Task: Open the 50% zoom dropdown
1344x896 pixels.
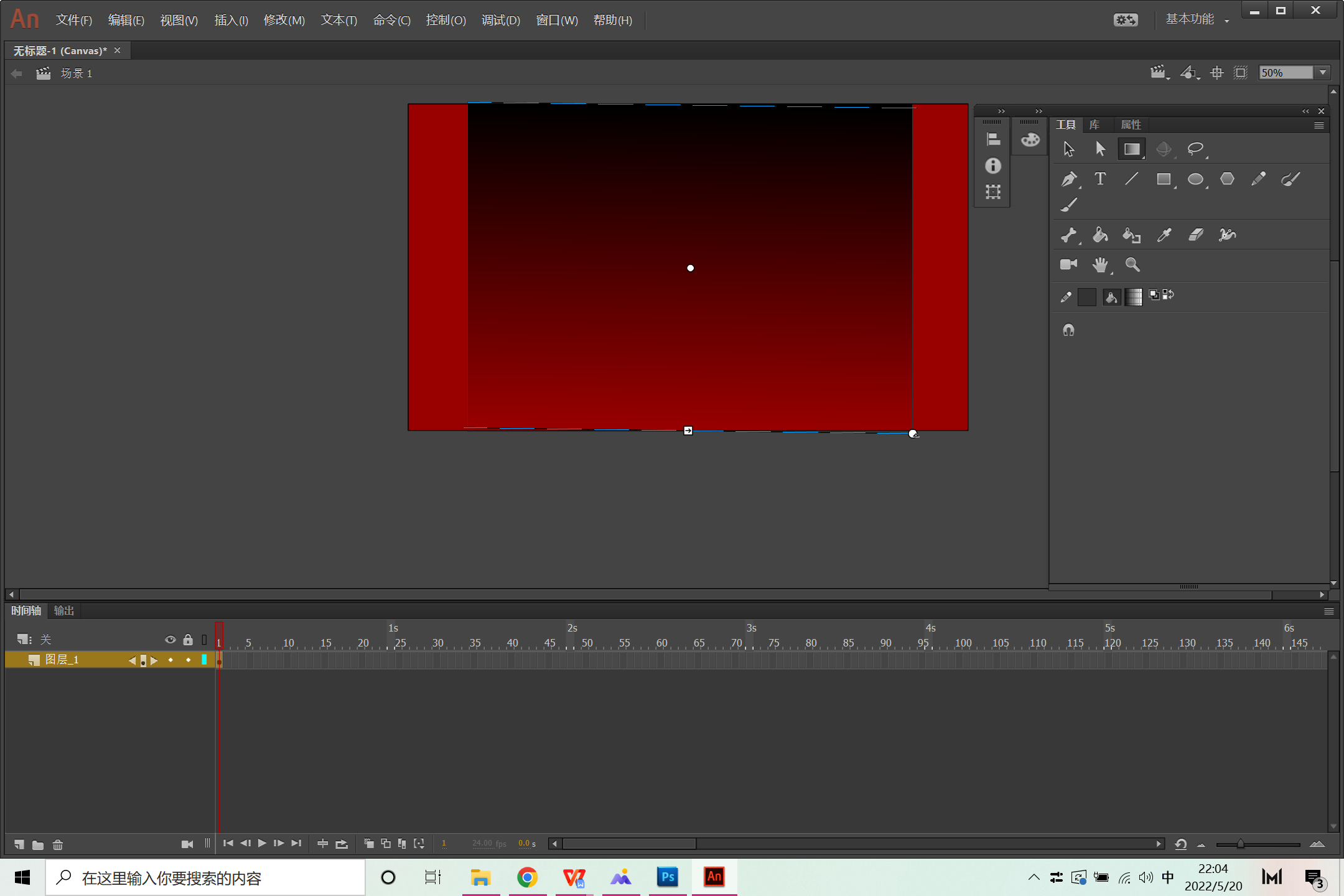Action: tap(1323, 73)
